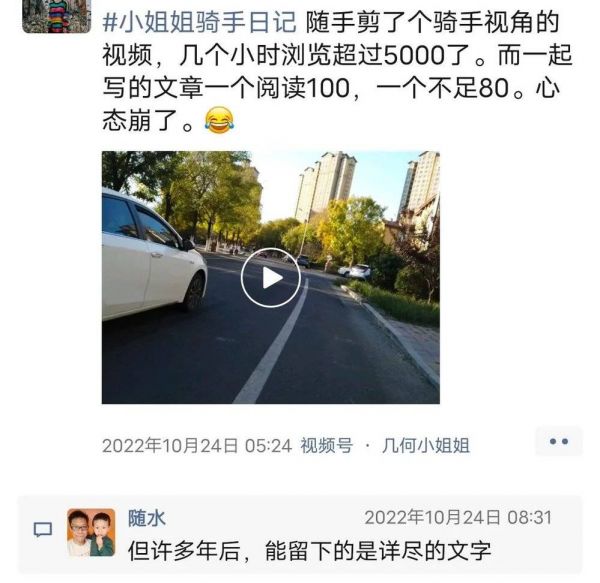600x583 pixels.
Task: Tap the gray comment box background
Action: 300,534
